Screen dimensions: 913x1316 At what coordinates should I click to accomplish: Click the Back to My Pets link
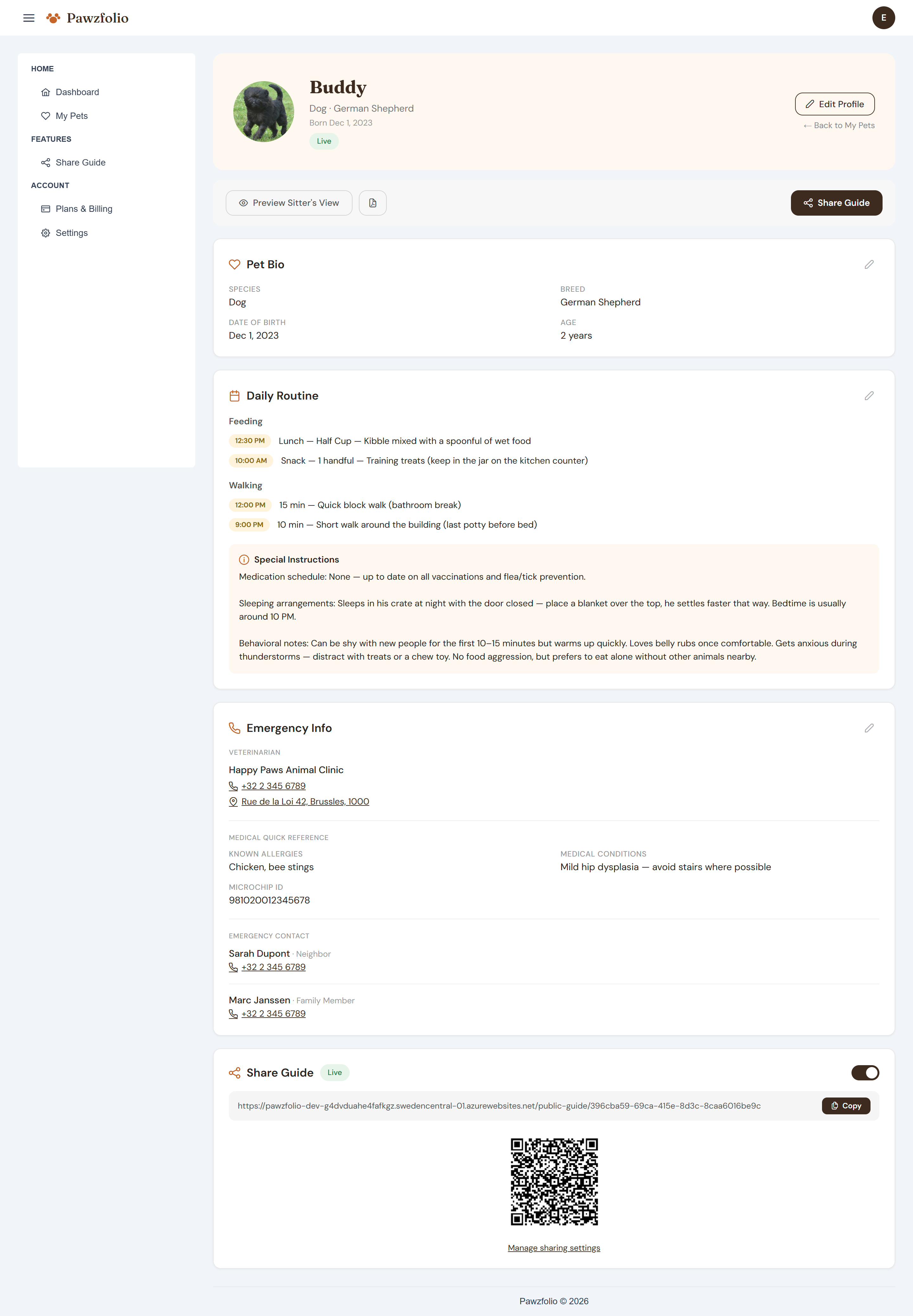click(x=839, y=125)
